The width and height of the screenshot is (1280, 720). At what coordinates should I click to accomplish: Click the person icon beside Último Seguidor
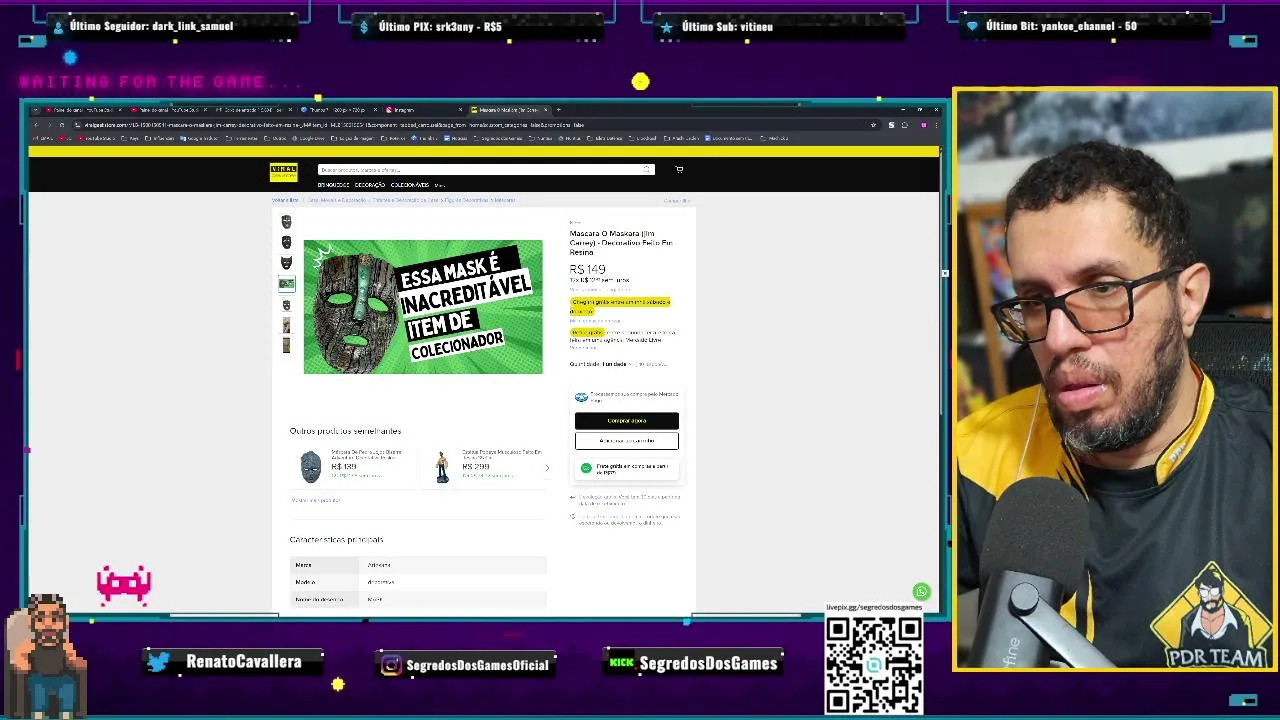tap(58, 27)
